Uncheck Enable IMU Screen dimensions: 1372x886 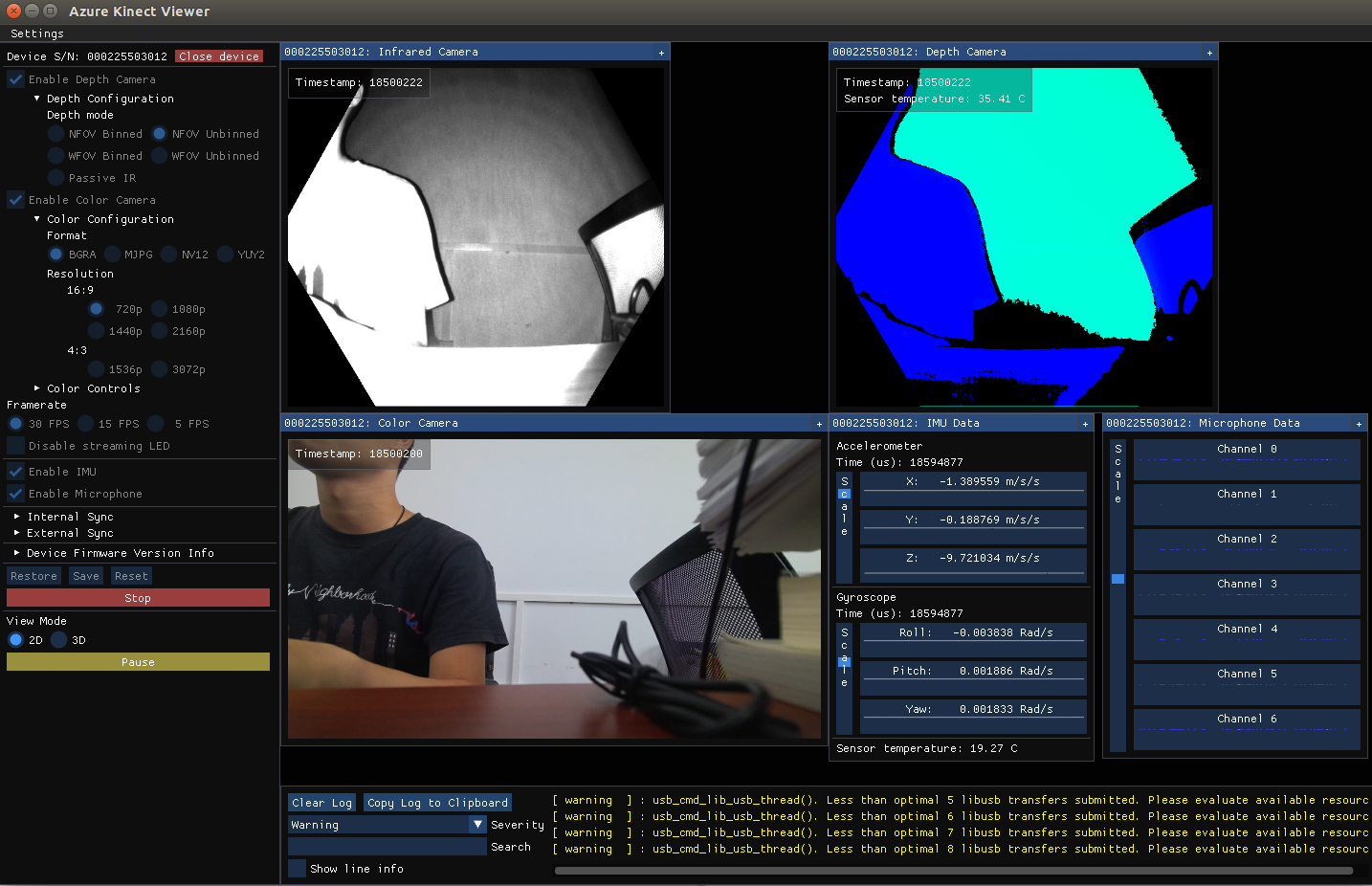pyautogui.click(x=15, y=471)
